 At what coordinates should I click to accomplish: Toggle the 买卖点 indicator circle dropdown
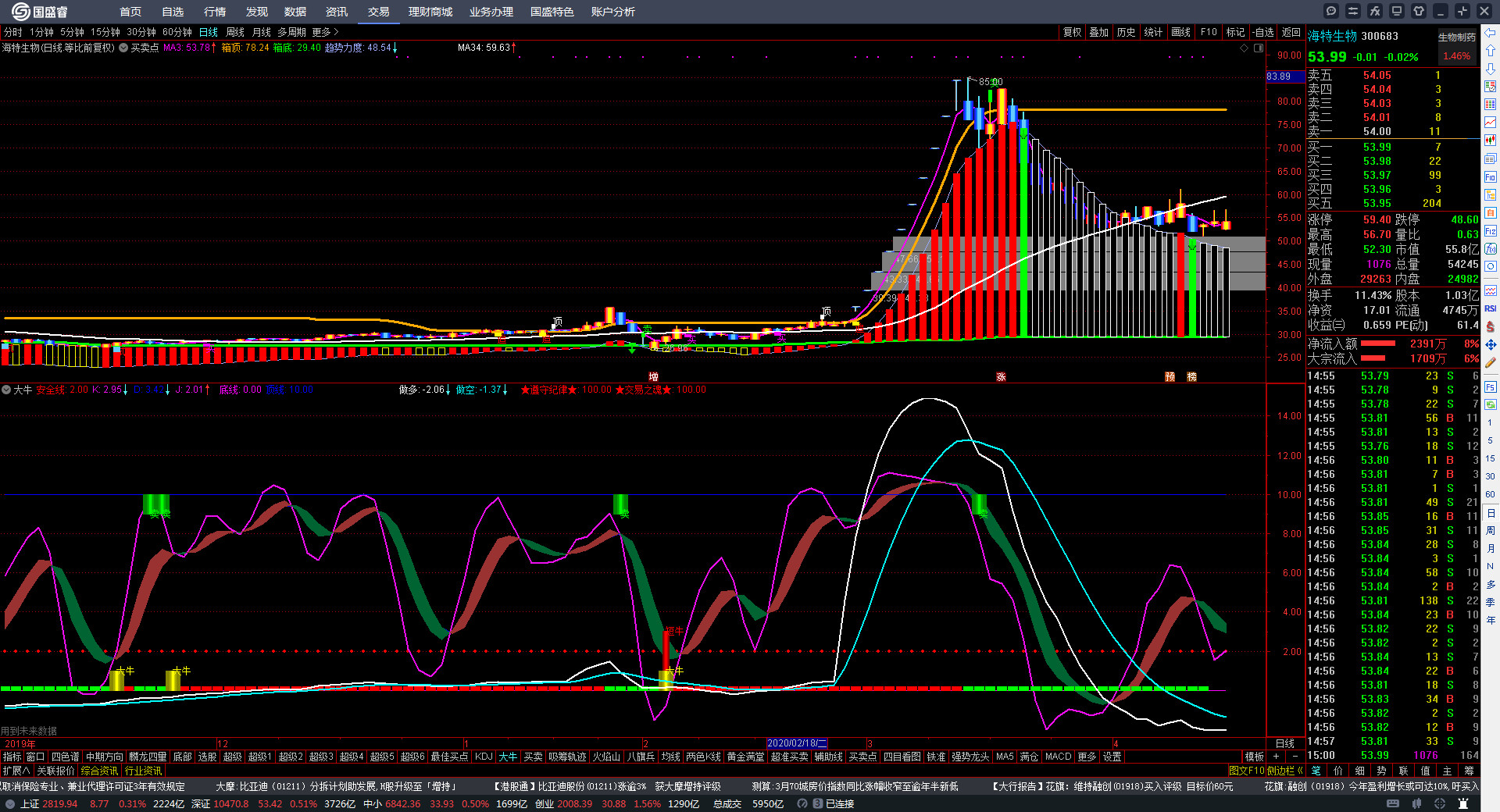[123, 48]
